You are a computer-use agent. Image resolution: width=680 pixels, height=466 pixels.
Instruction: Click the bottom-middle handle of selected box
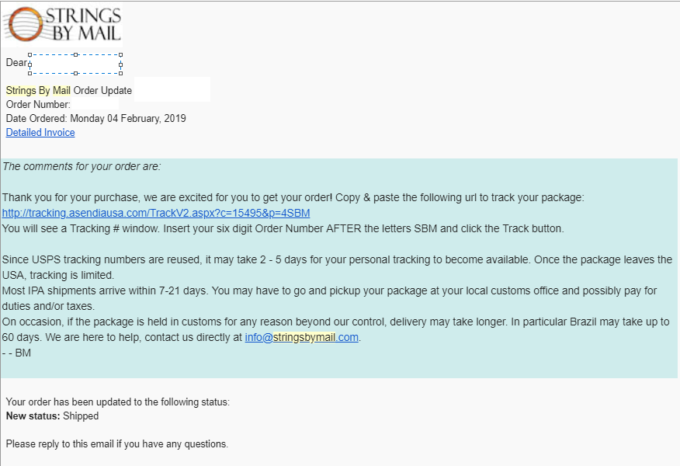[x=75, y=74]
